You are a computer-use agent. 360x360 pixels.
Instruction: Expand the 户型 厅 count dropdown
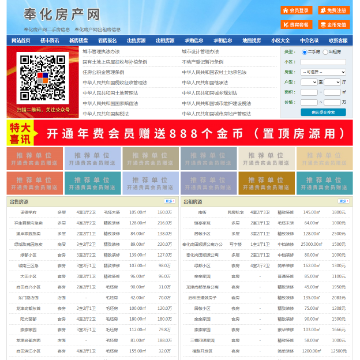coord(332,82)
